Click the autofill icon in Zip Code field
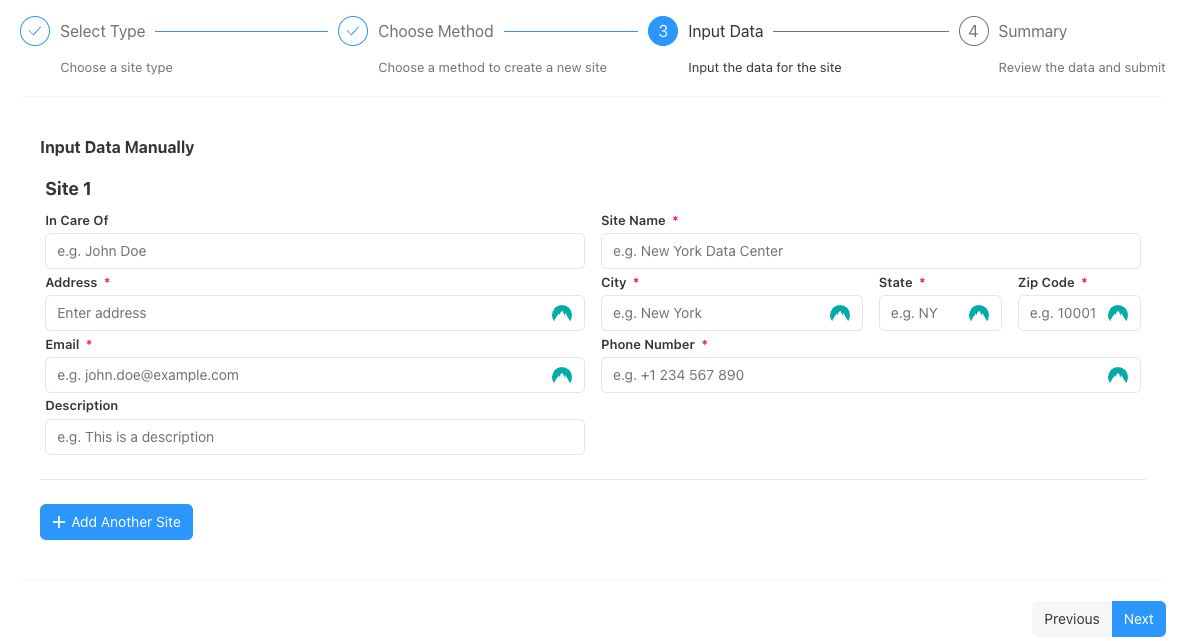The width and height of the screenshot is (1177, 641). [x=1118, y=313]
